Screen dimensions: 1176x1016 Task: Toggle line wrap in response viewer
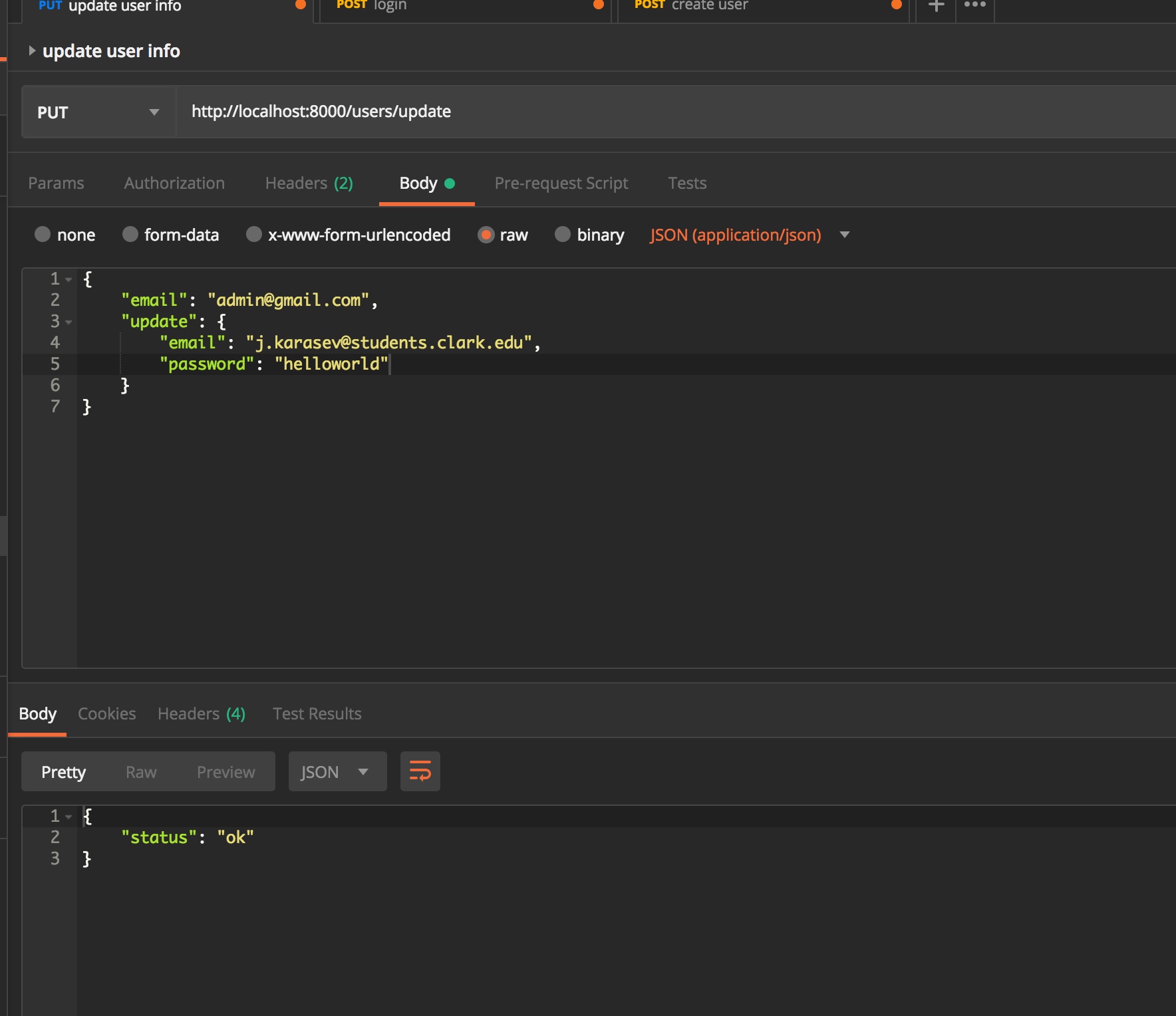[x=420, y=771]
